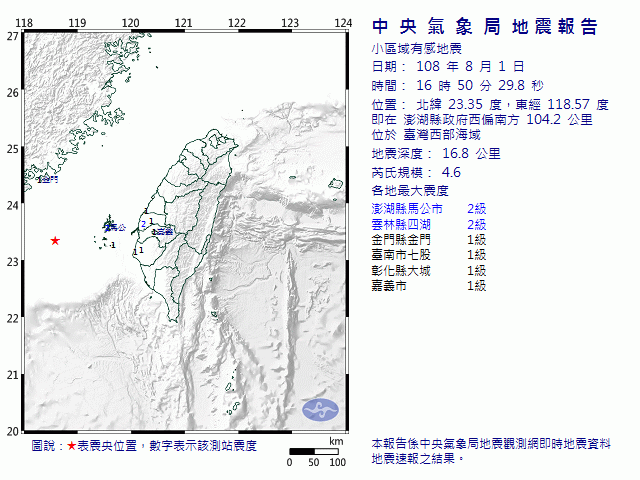This screenshot has width=640, height=480.
Task: Click the legend text 數字表示該測站震度
Action: pyautogui.click(x=203, y=446)
